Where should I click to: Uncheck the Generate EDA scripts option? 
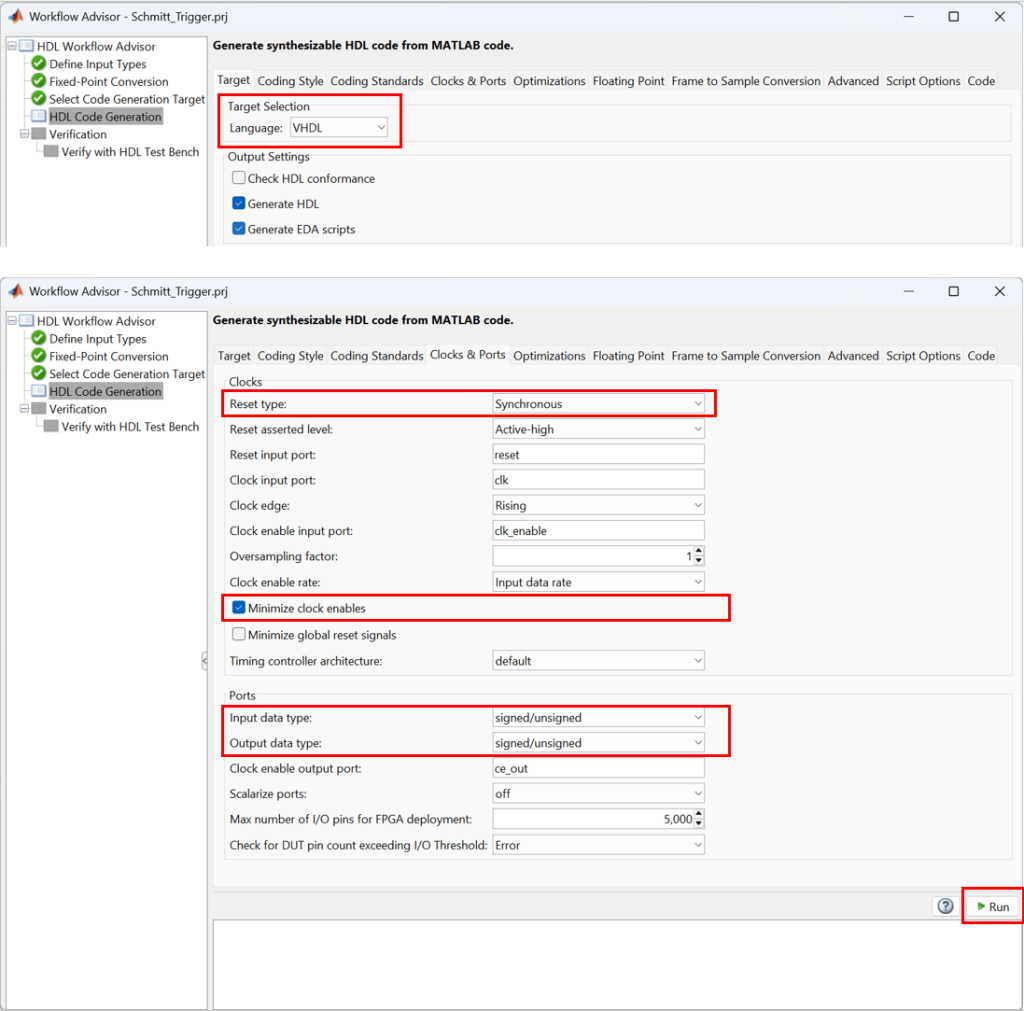238,229
